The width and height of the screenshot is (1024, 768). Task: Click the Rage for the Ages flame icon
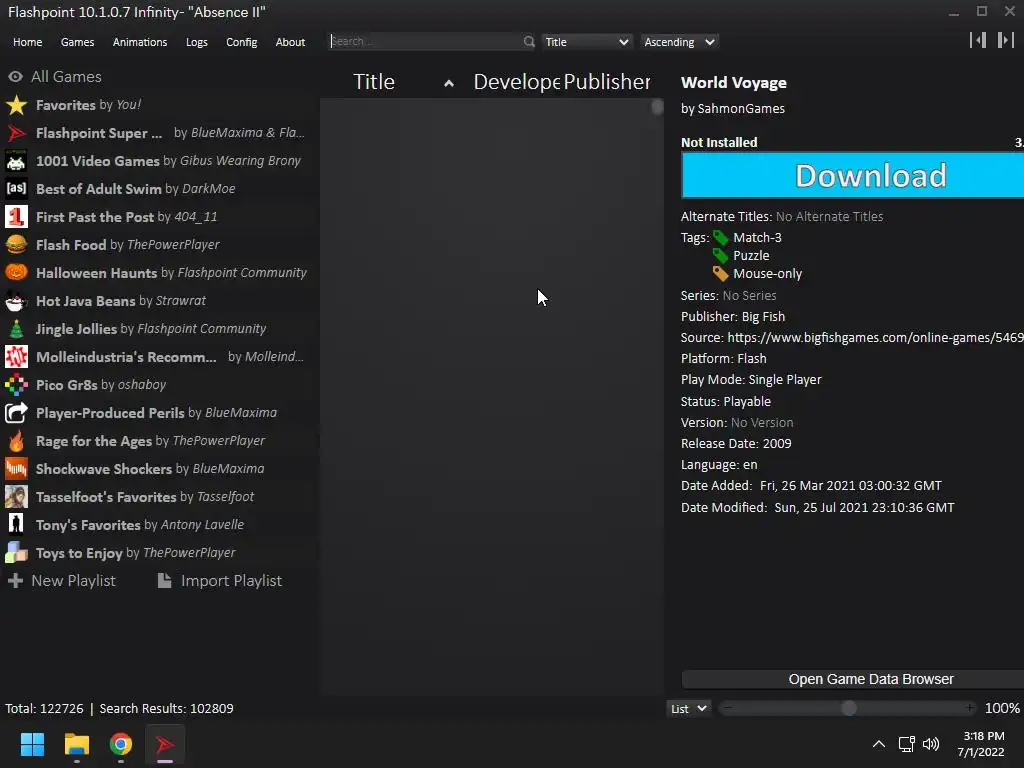(x=16, y=441)
